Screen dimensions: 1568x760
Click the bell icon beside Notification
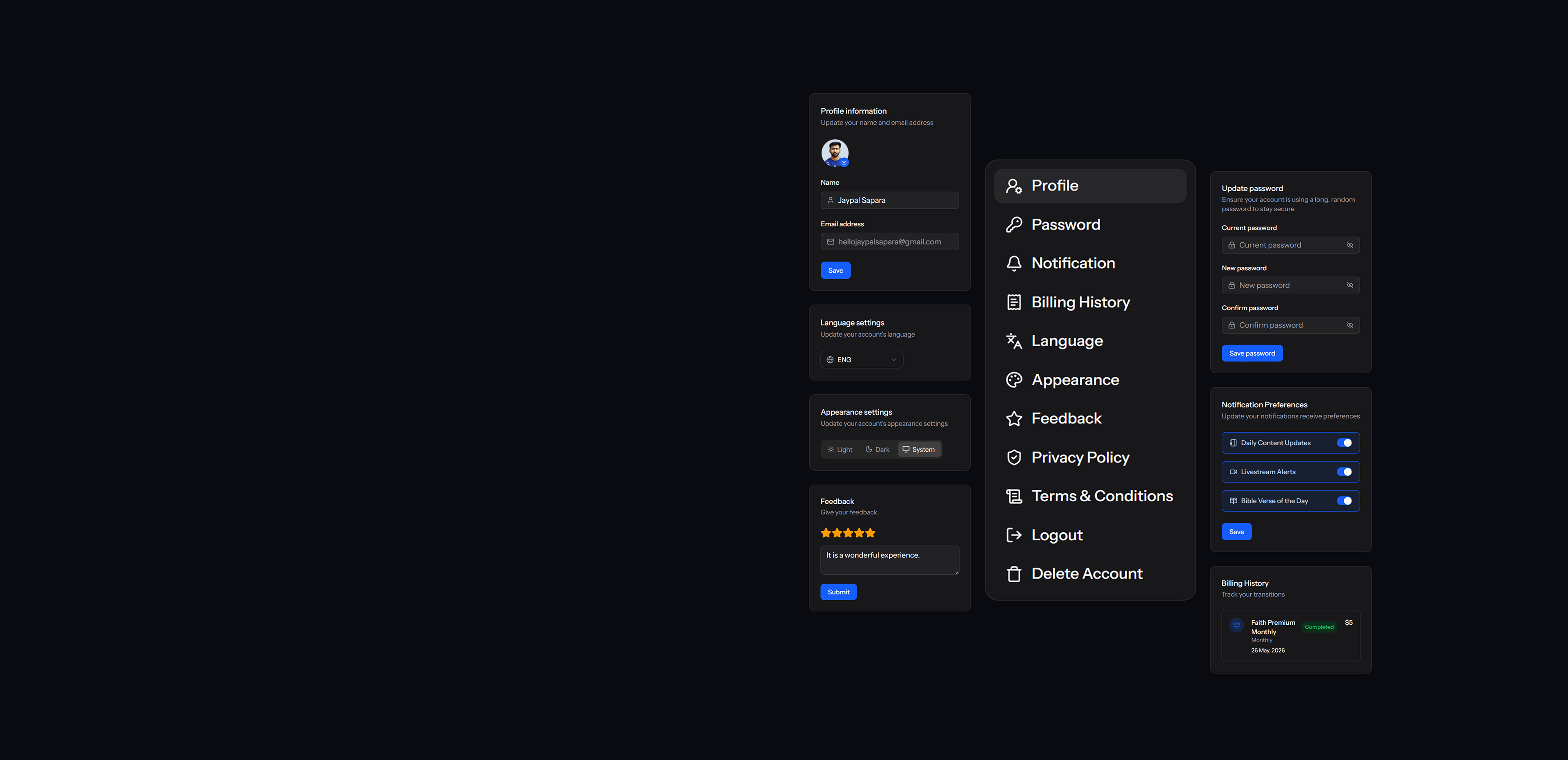tap(1014, 263)
